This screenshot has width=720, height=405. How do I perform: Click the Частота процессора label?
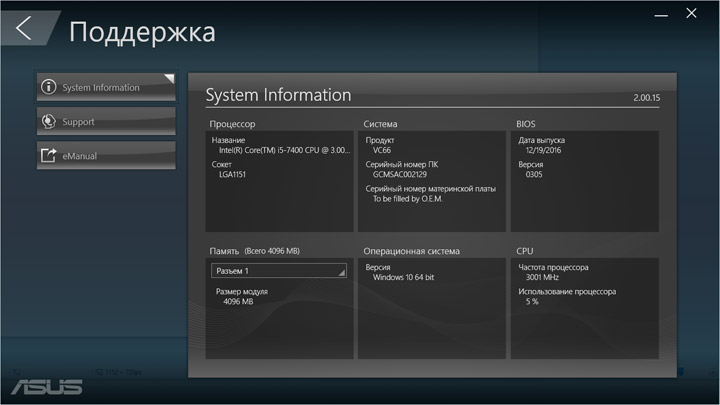(x=553, y=267)
